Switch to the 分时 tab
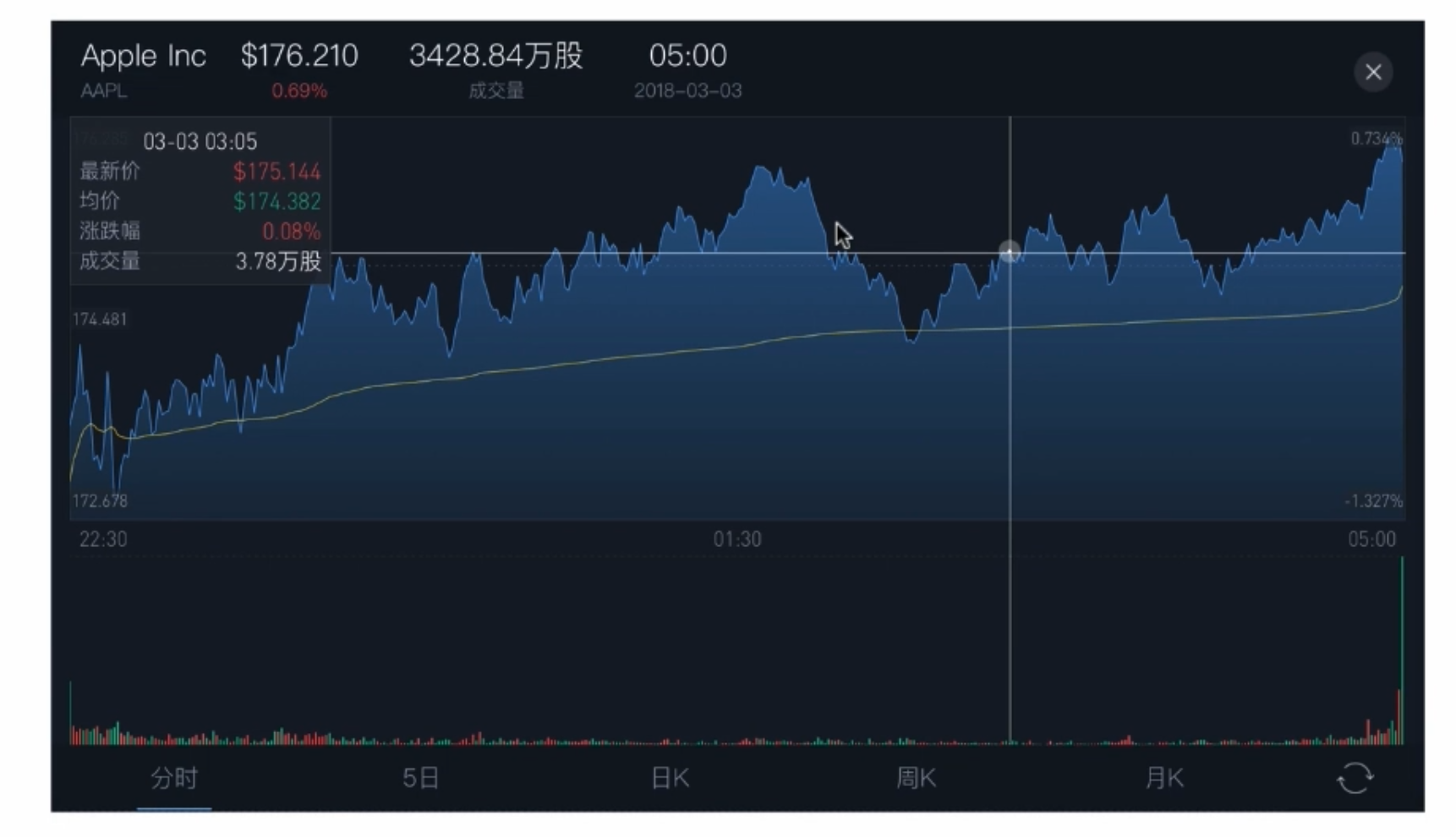1456x837 pixels. click(174, 778)
